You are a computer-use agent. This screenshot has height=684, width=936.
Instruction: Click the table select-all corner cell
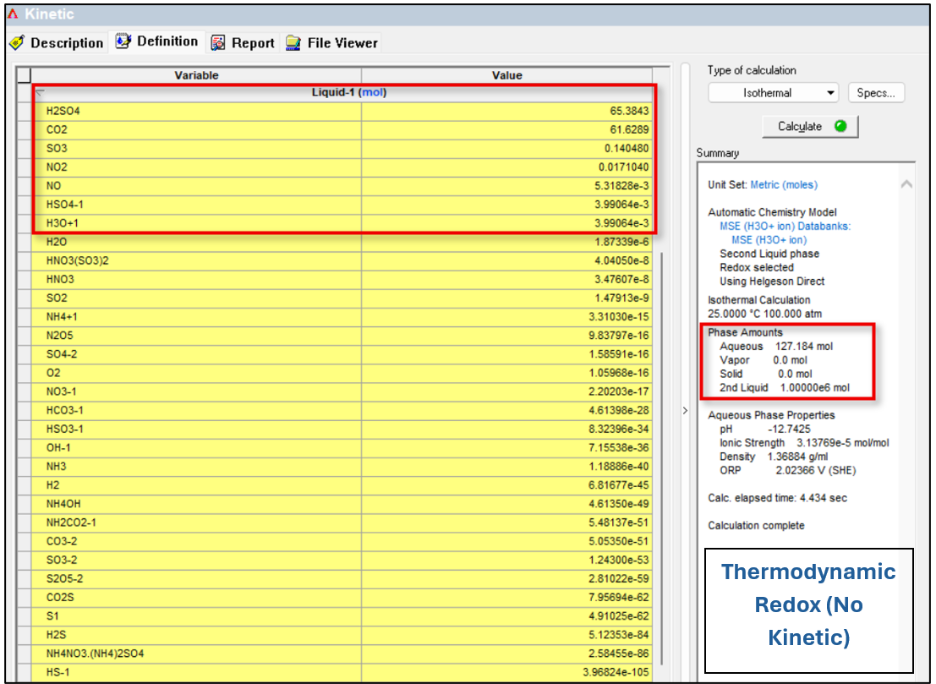tap(23, 75)
